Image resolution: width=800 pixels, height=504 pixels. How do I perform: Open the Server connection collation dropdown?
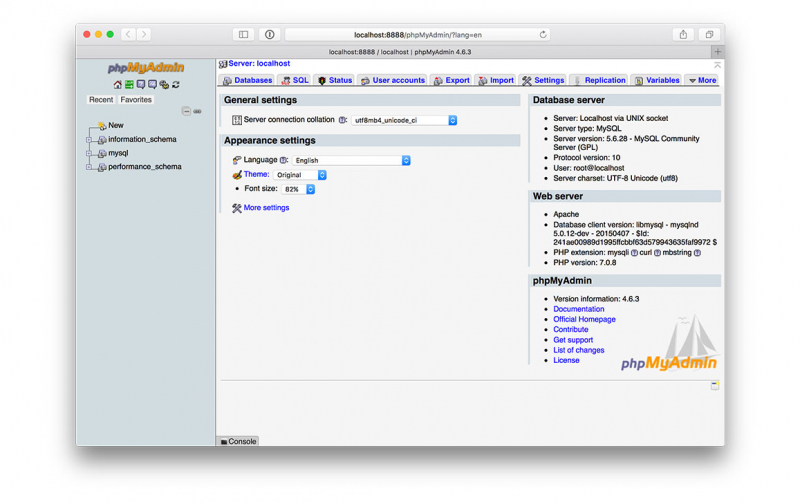[x=404, y=120]
